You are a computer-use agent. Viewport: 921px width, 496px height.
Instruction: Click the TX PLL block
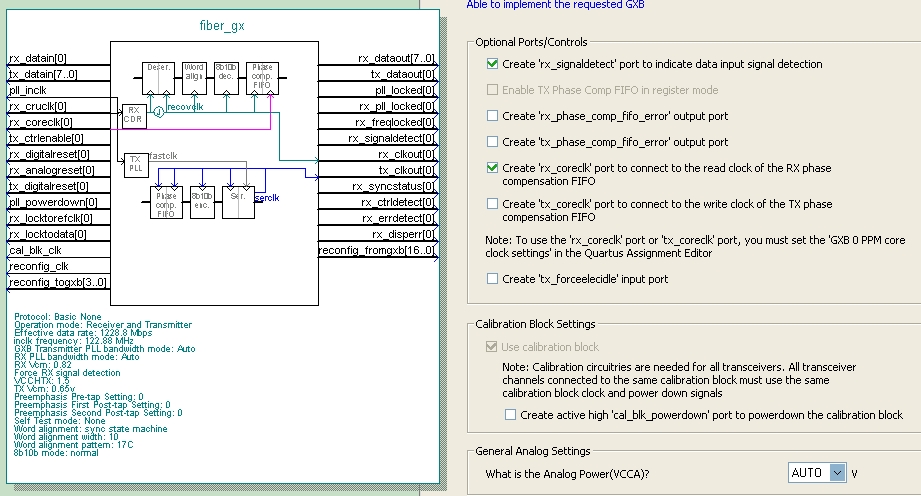coord(133,164)
